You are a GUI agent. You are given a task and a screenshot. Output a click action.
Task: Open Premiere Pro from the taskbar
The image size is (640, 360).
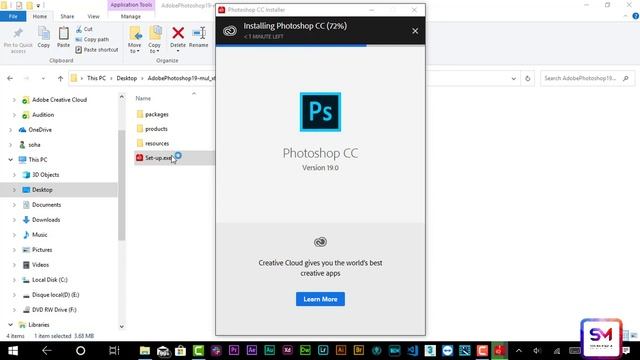tap(234, 350)
